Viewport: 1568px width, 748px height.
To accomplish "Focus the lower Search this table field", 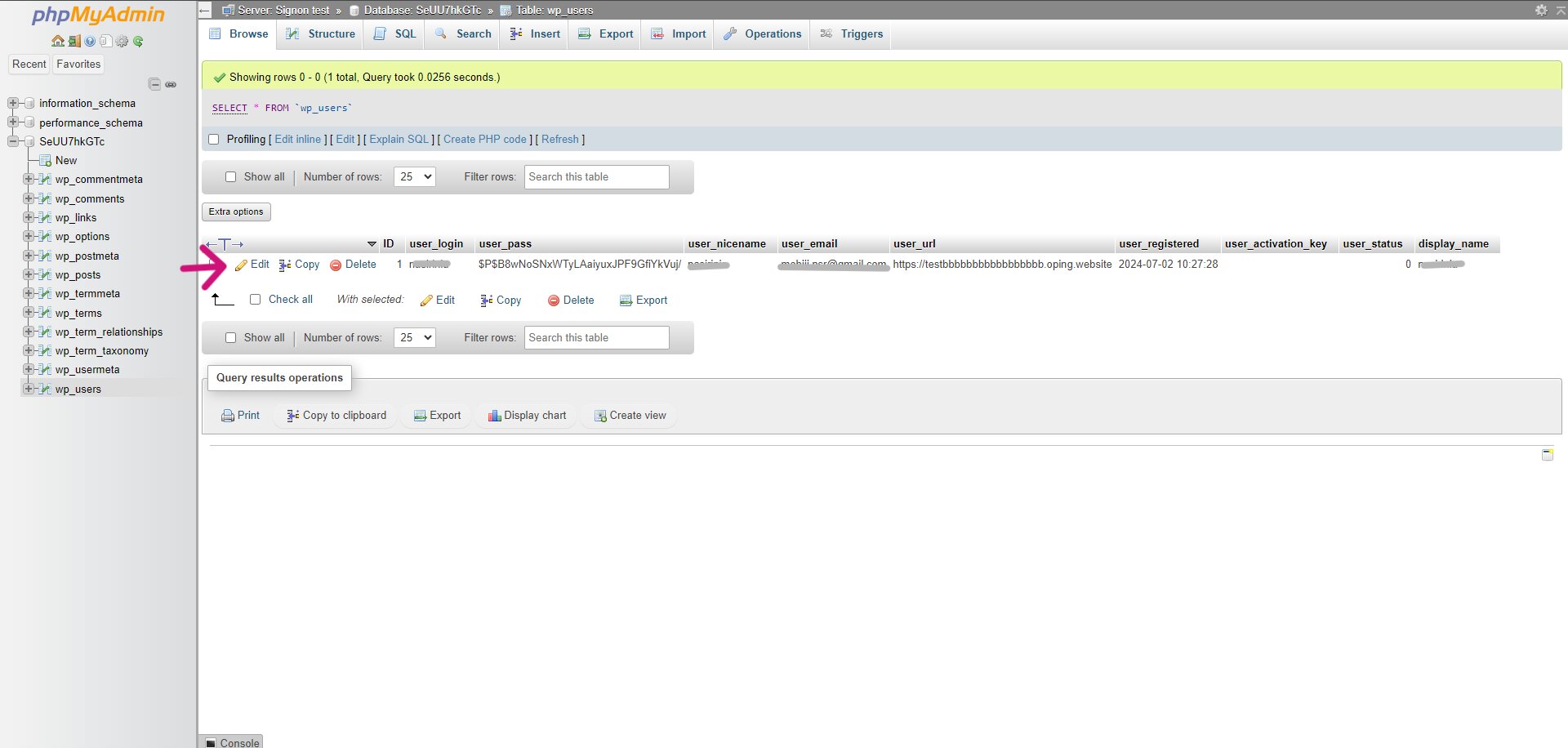I will click(x=596, y=338).
